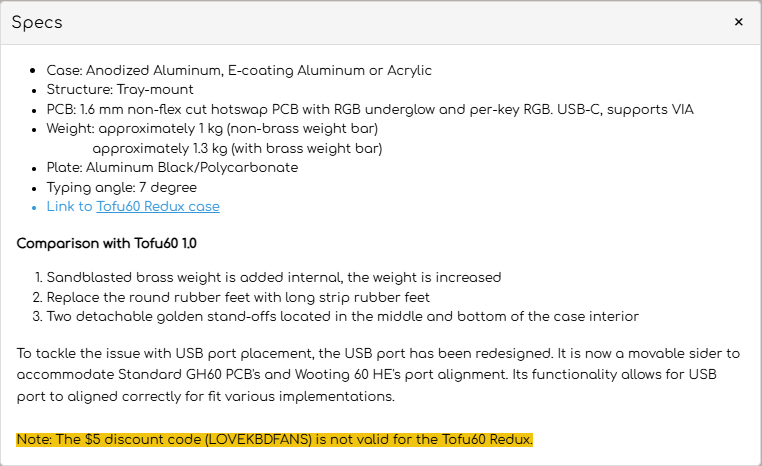Click the non-brass weight bar line
Screen dimensions: 762x466
(x=212, y=129)
